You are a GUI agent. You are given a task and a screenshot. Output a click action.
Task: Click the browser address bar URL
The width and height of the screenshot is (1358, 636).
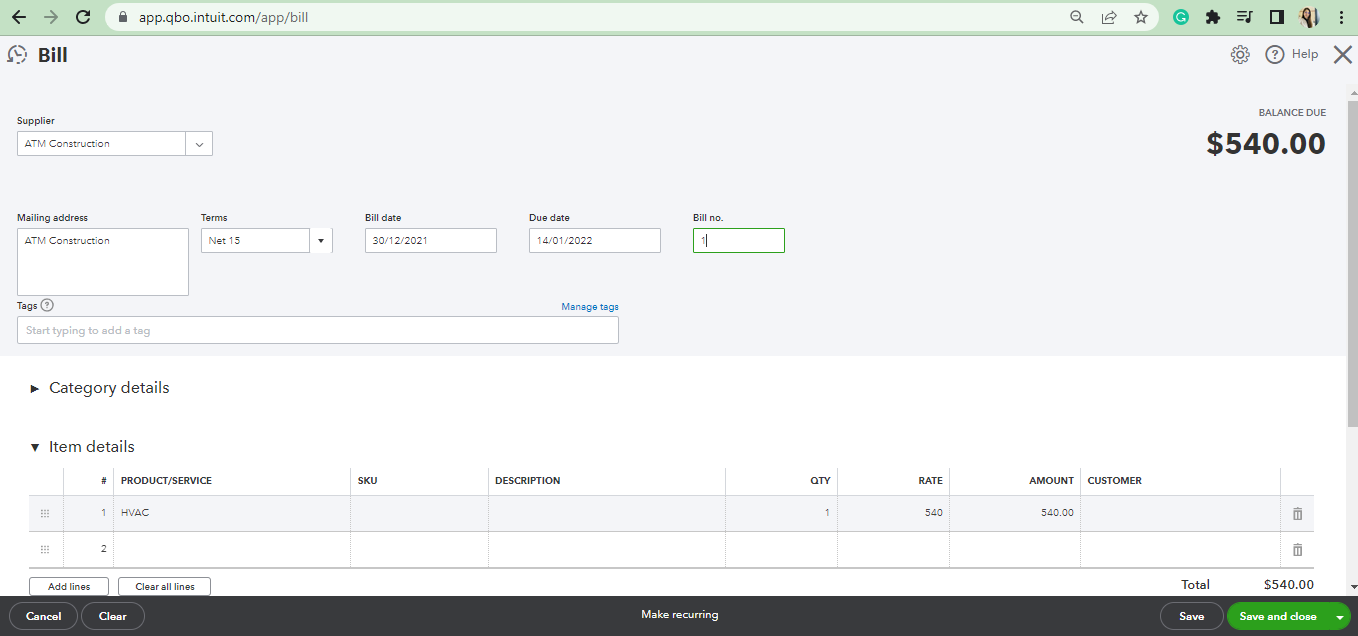coord(223,17)
